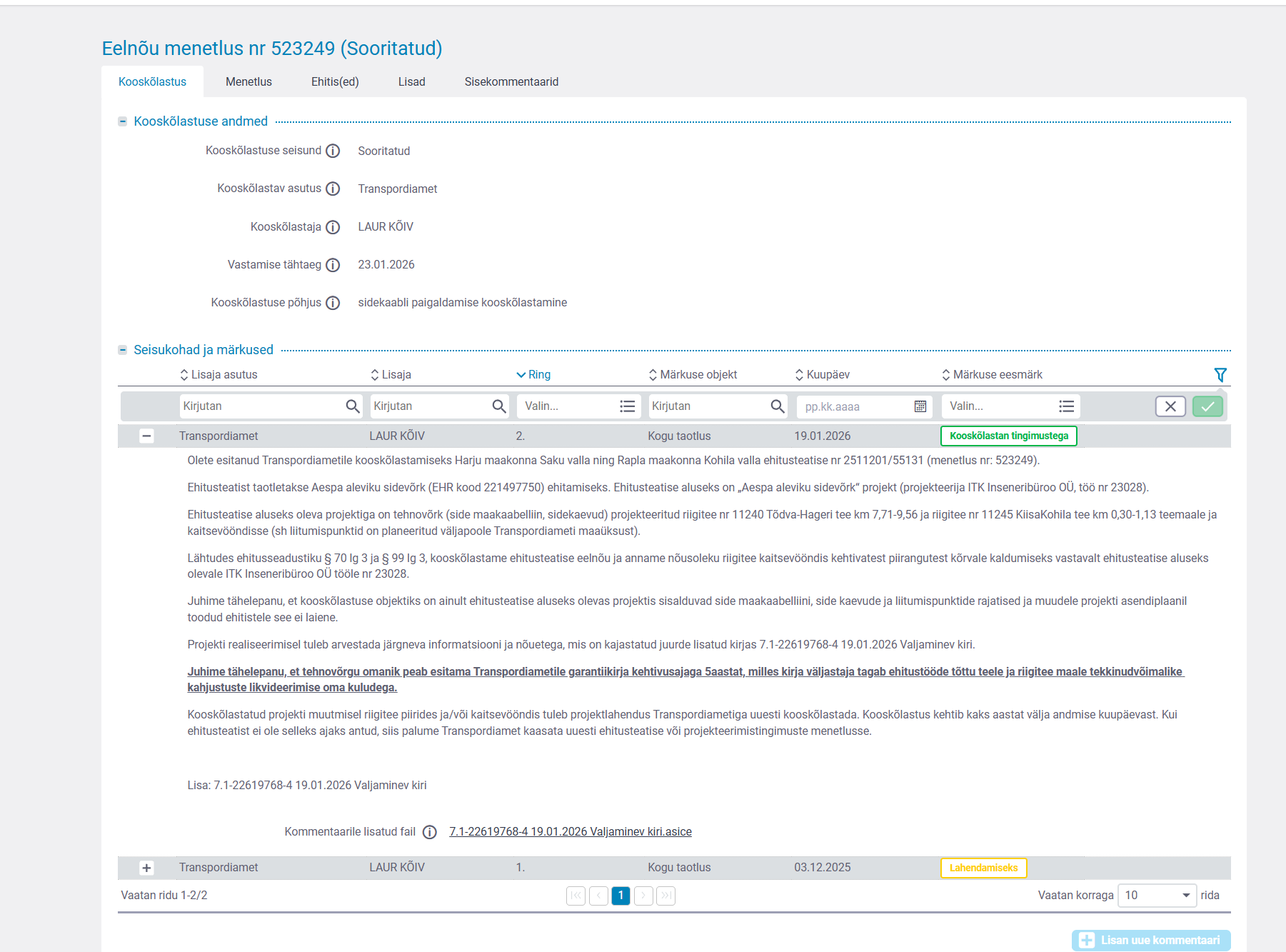Open the Valjaminev kiri.asice attachment link
Screen dimensions: 1286x952
click(x=570, y=832)
